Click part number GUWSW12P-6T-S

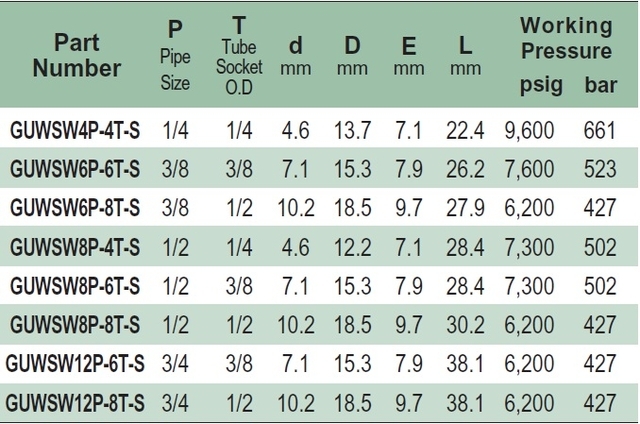point(75,363)
